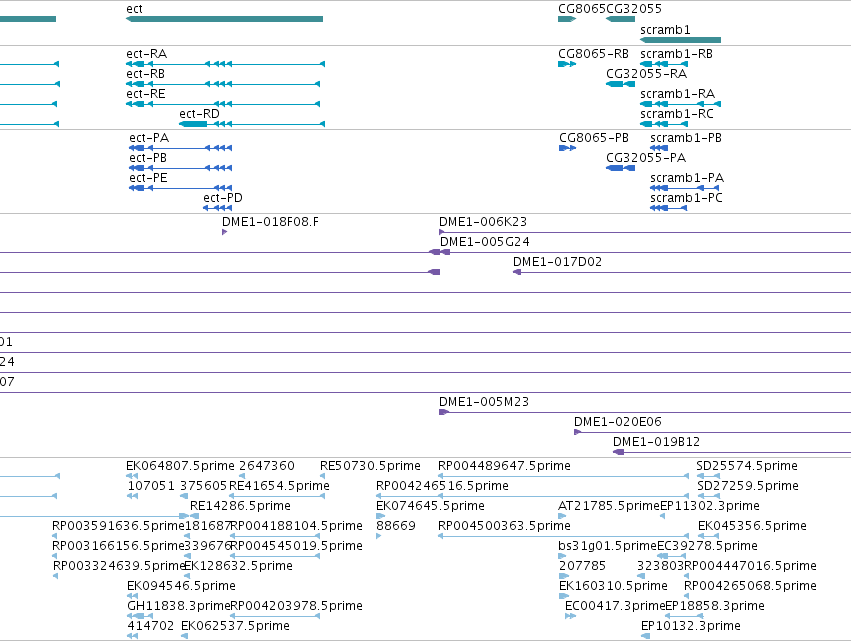This screenshot has width=851, height=641.
Task: Select SD27259.5prime EST label
Action: pyautogui.click(x=748, y=486)
